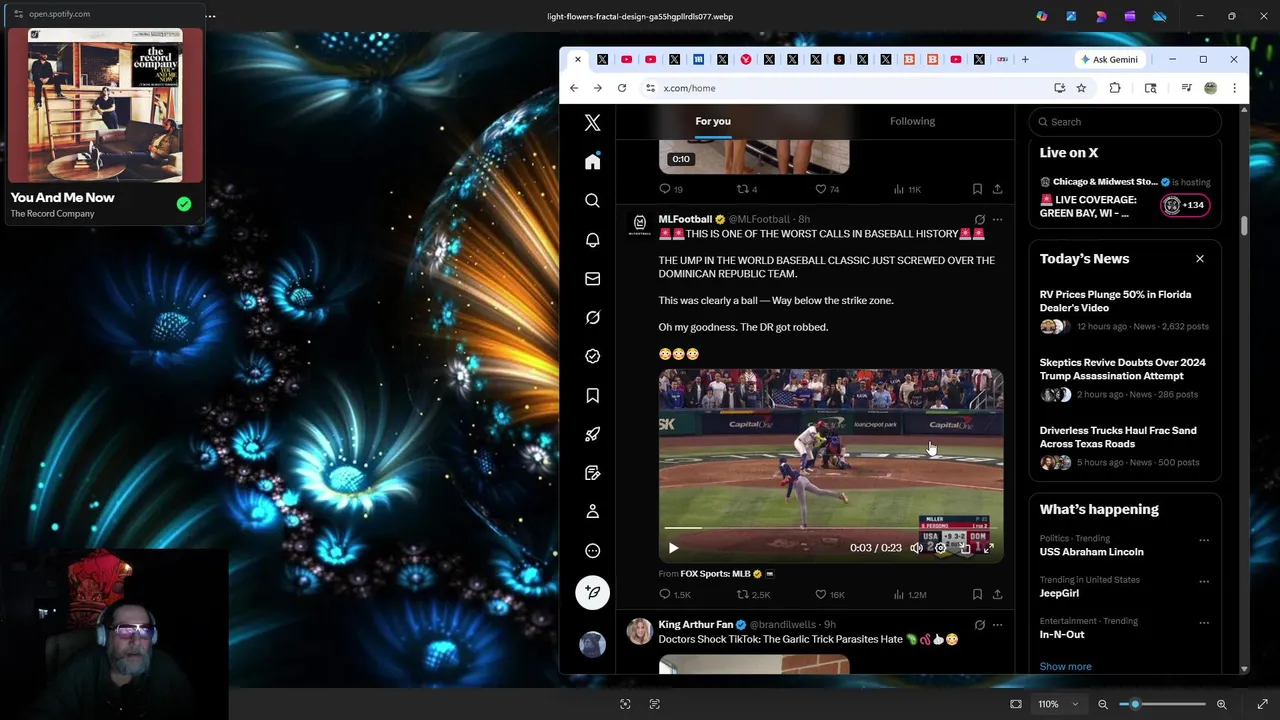Screen dimensions: 1280x720
Task: Open Chrome extensions puzzle icon
Action: [1115, 88]
